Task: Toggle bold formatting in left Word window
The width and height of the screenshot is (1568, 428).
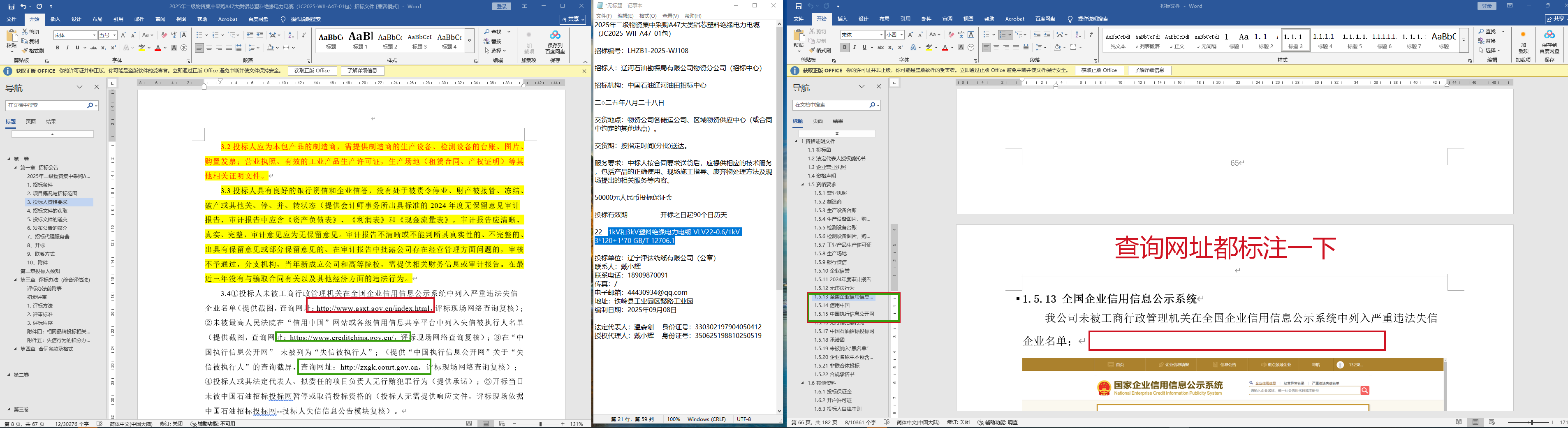Action: (x=58, y=48)
